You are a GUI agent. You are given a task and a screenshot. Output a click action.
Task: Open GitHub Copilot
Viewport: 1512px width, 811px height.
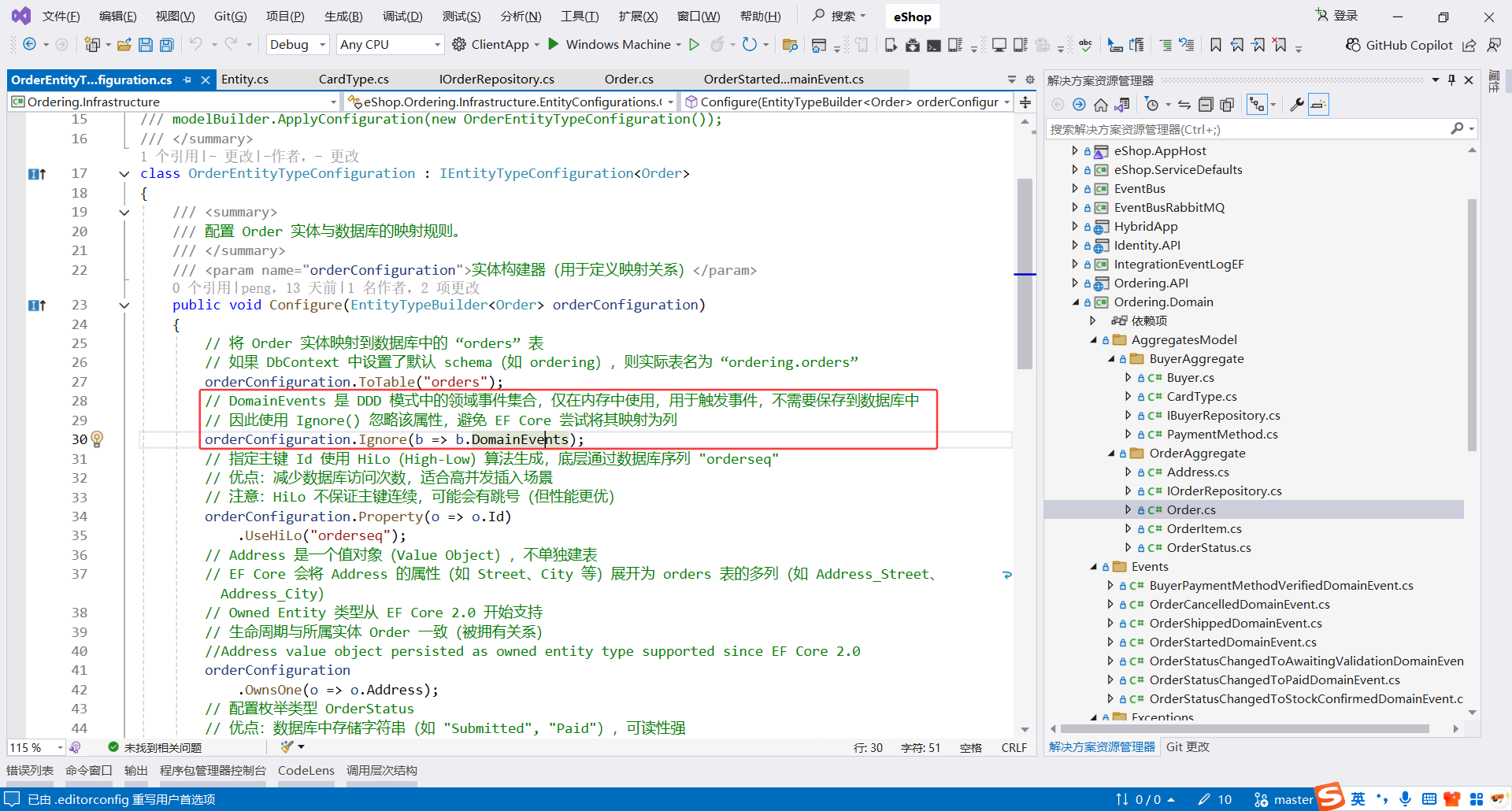[x=1399, y=45]
